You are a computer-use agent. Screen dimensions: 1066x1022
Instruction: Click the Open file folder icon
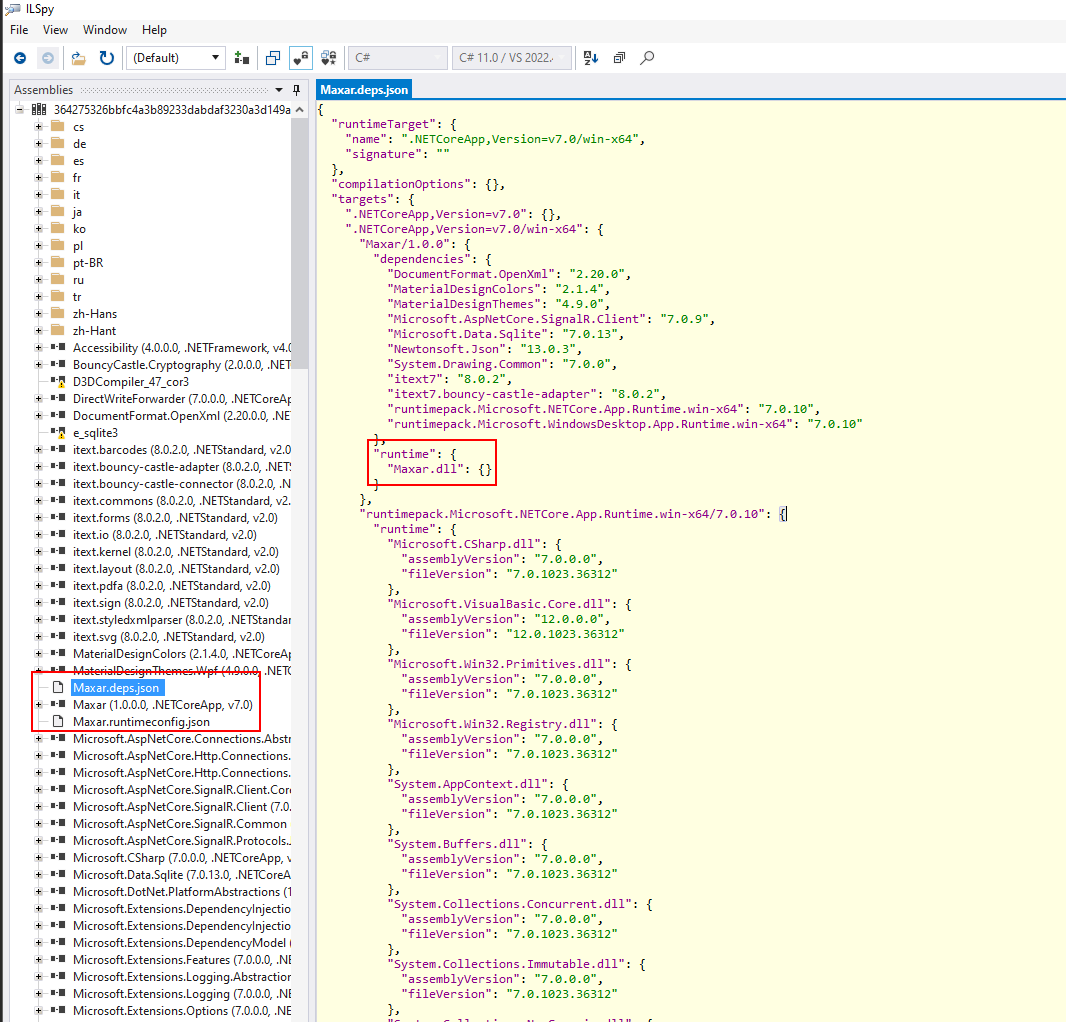click(x=78, y=58)
